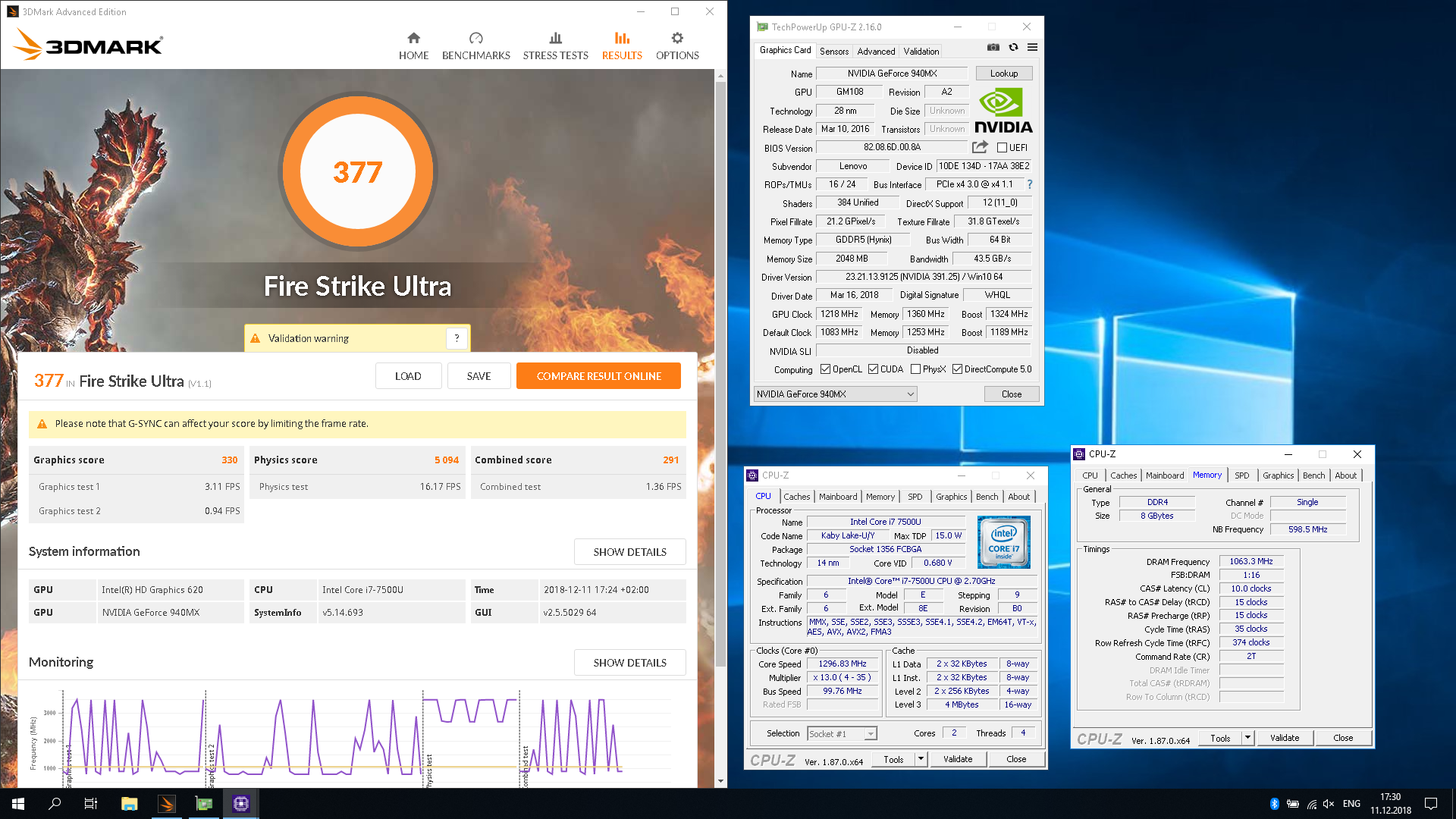Switch to CPU-Z taskbar icon
Image resolution: width=1456 pixels, height=819 pixels.
click(241, 804)
